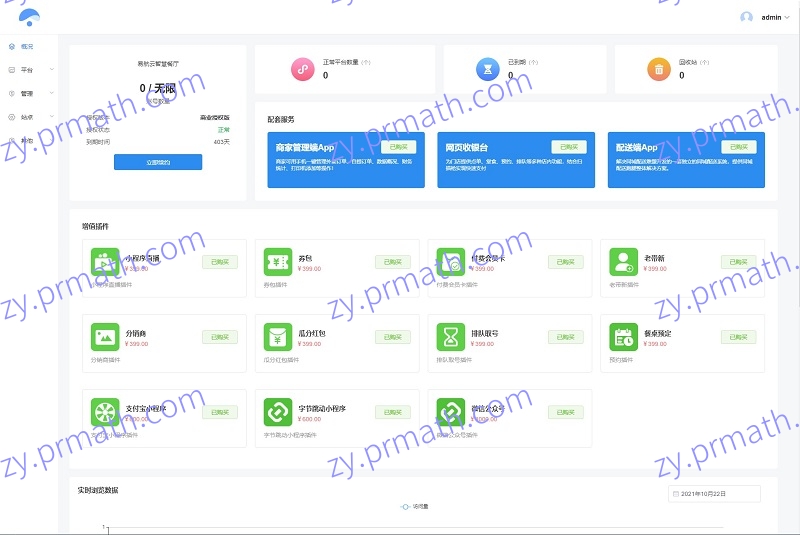
Task: Click the 平台 sidebar icon
Action: 12,70
